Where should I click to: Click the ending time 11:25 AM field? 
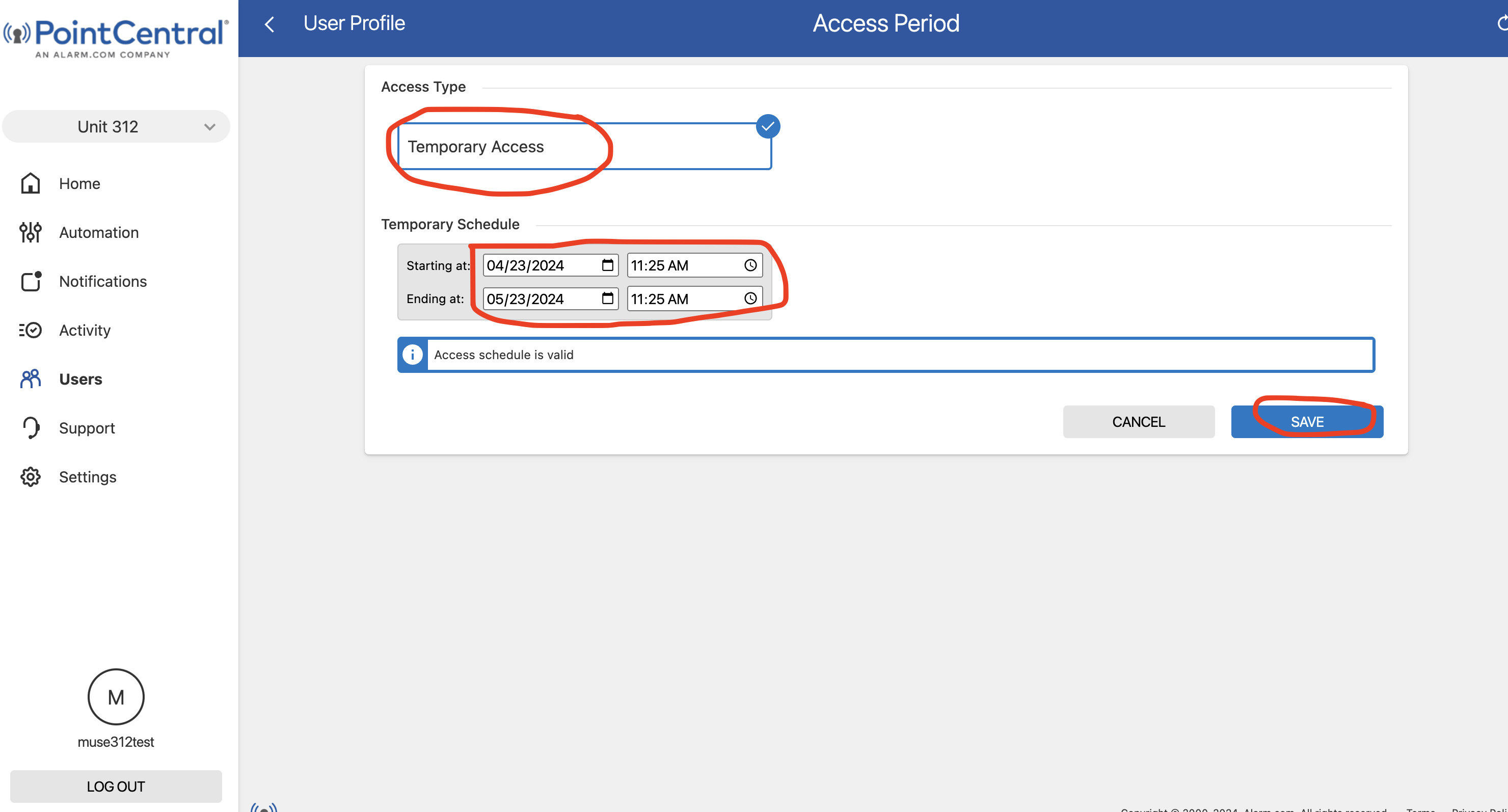pos(679,299)
